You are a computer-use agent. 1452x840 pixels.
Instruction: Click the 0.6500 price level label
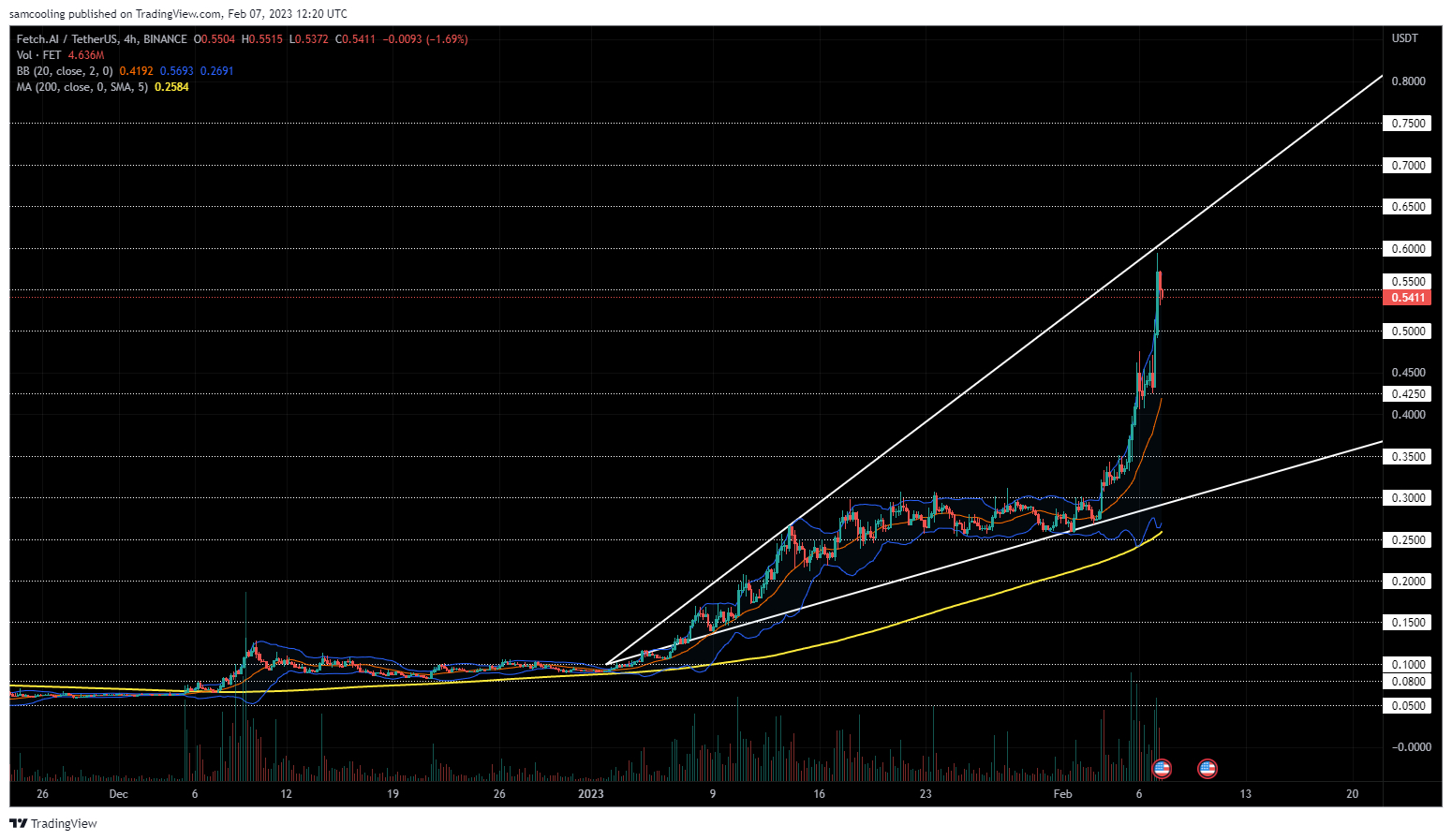click(x=1407, y=207)
